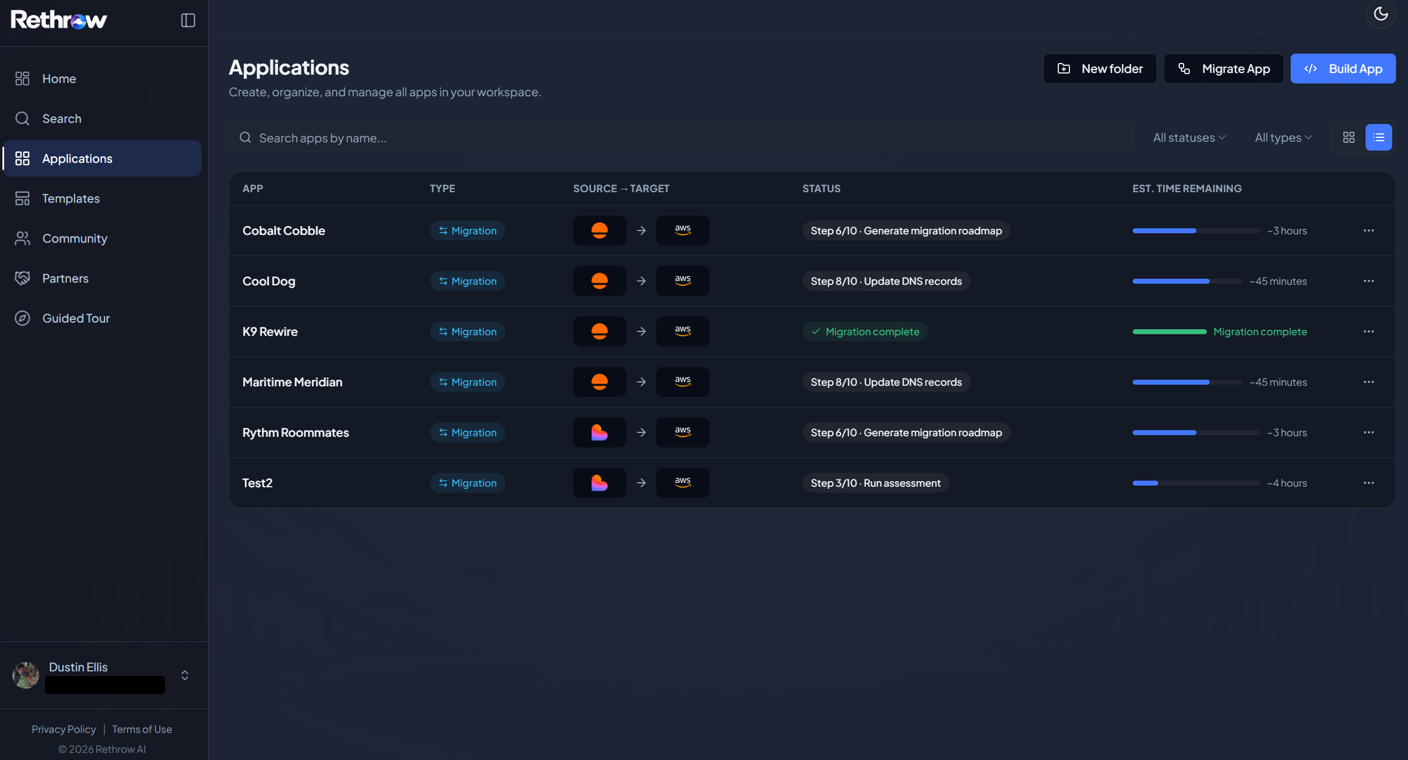Image resolution: width=1408 pixels, height=760 pixels.
Task: Go to Home in sidebar
Action: [x=102, y=78]
